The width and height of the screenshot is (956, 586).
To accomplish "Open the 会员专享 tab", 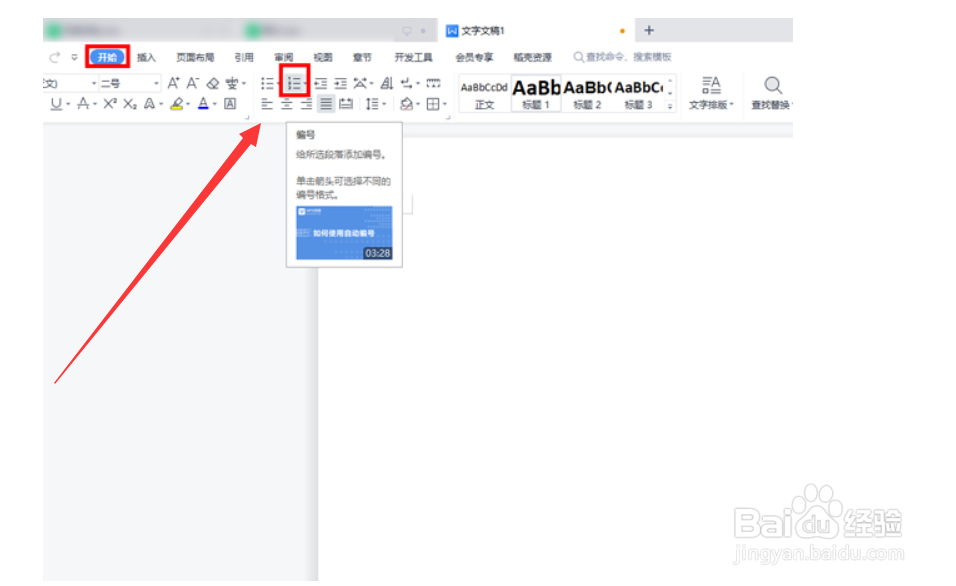I will click(474, 57).
